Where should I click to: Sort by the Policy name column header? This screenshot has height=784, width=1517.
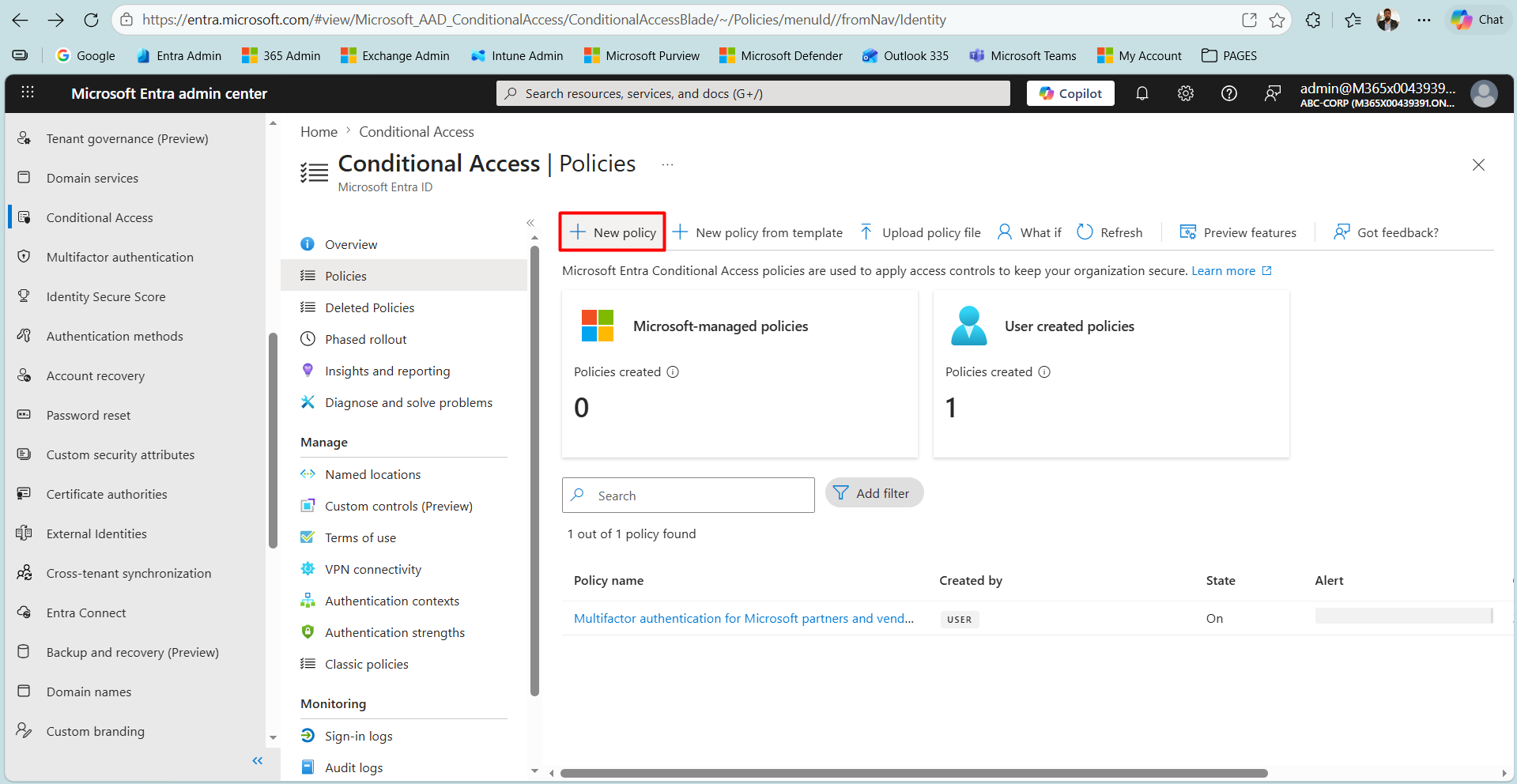click(x=609, y=580)
